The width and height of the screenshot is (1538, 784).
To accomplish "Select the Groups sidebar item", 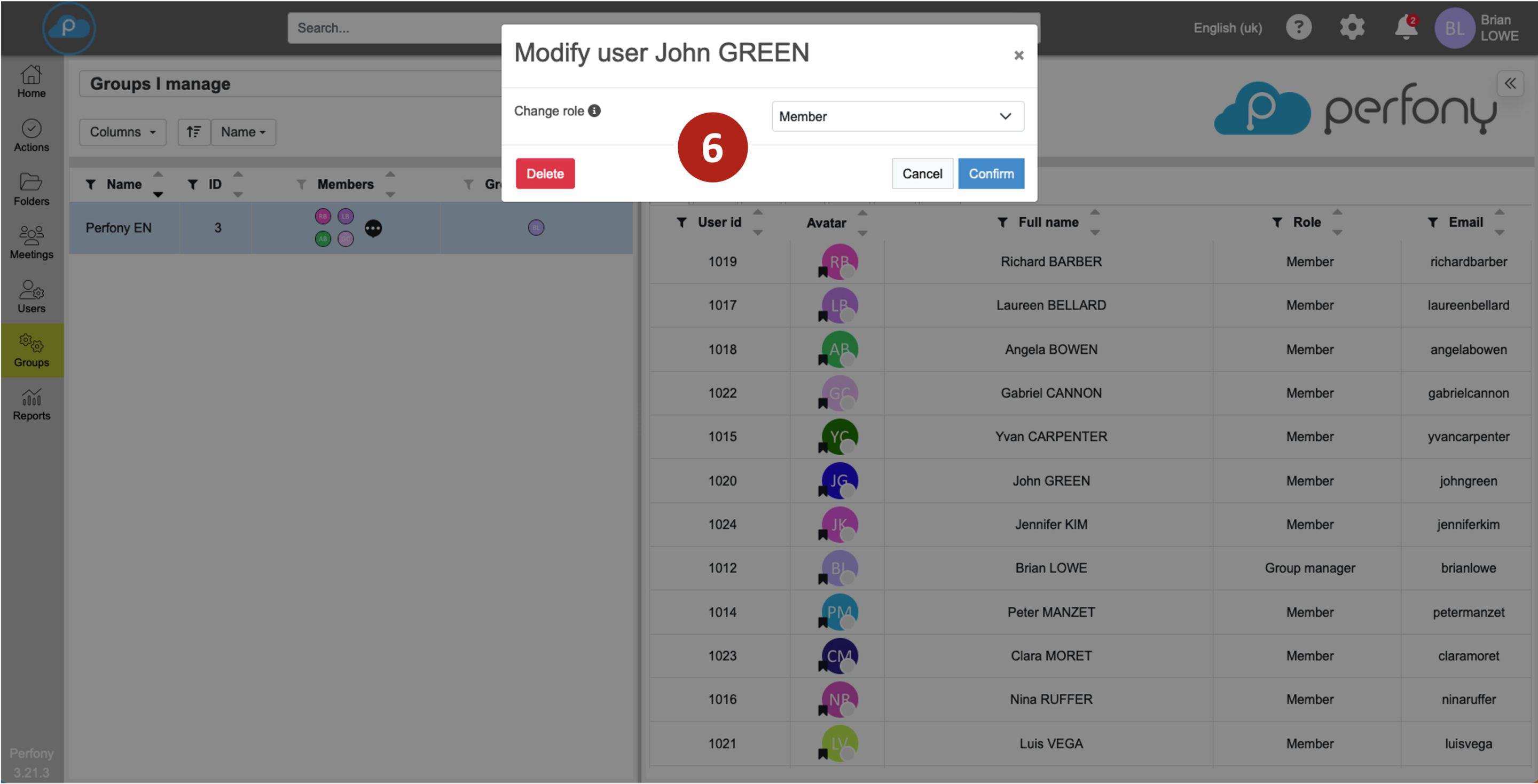I will click(x=31, y=350).
